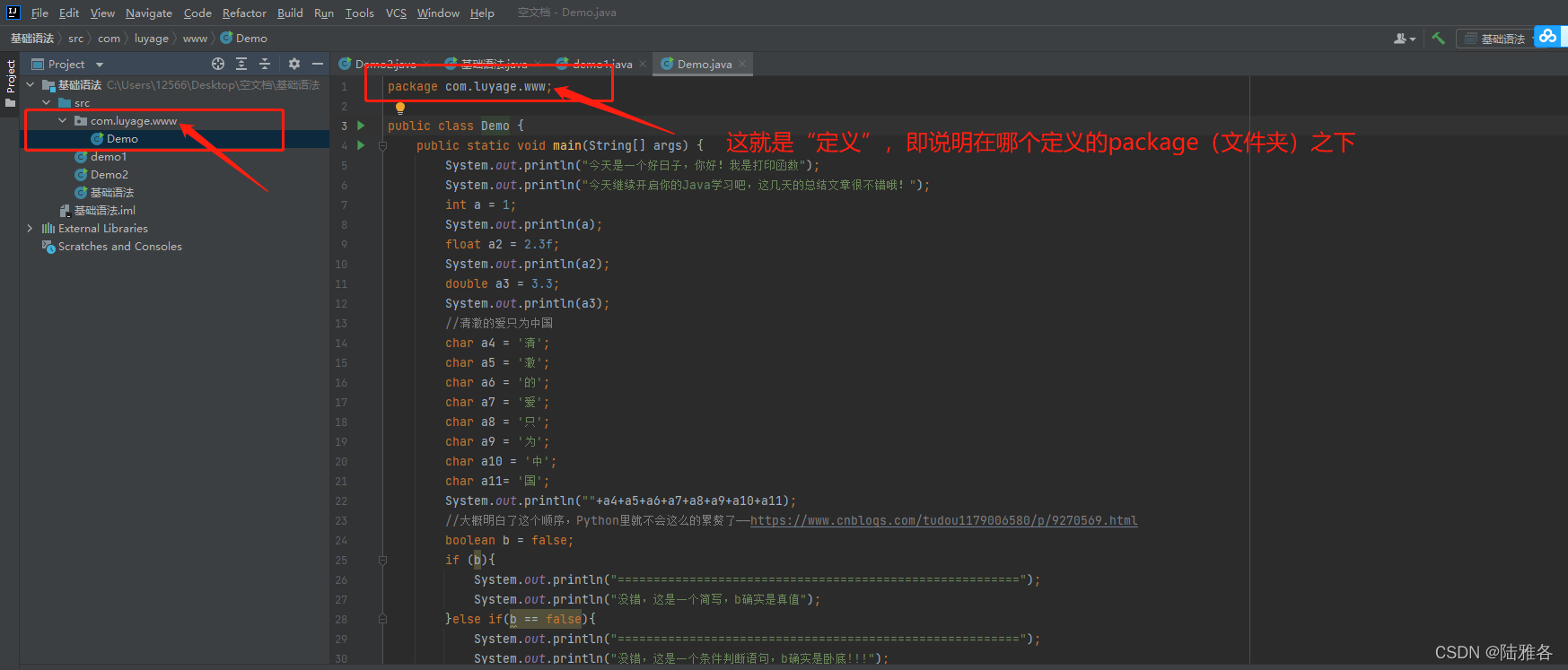The image size is (1568, 670).
Task: Click the IntelliJ IDEA logo icon
Action: coord(13,13)
